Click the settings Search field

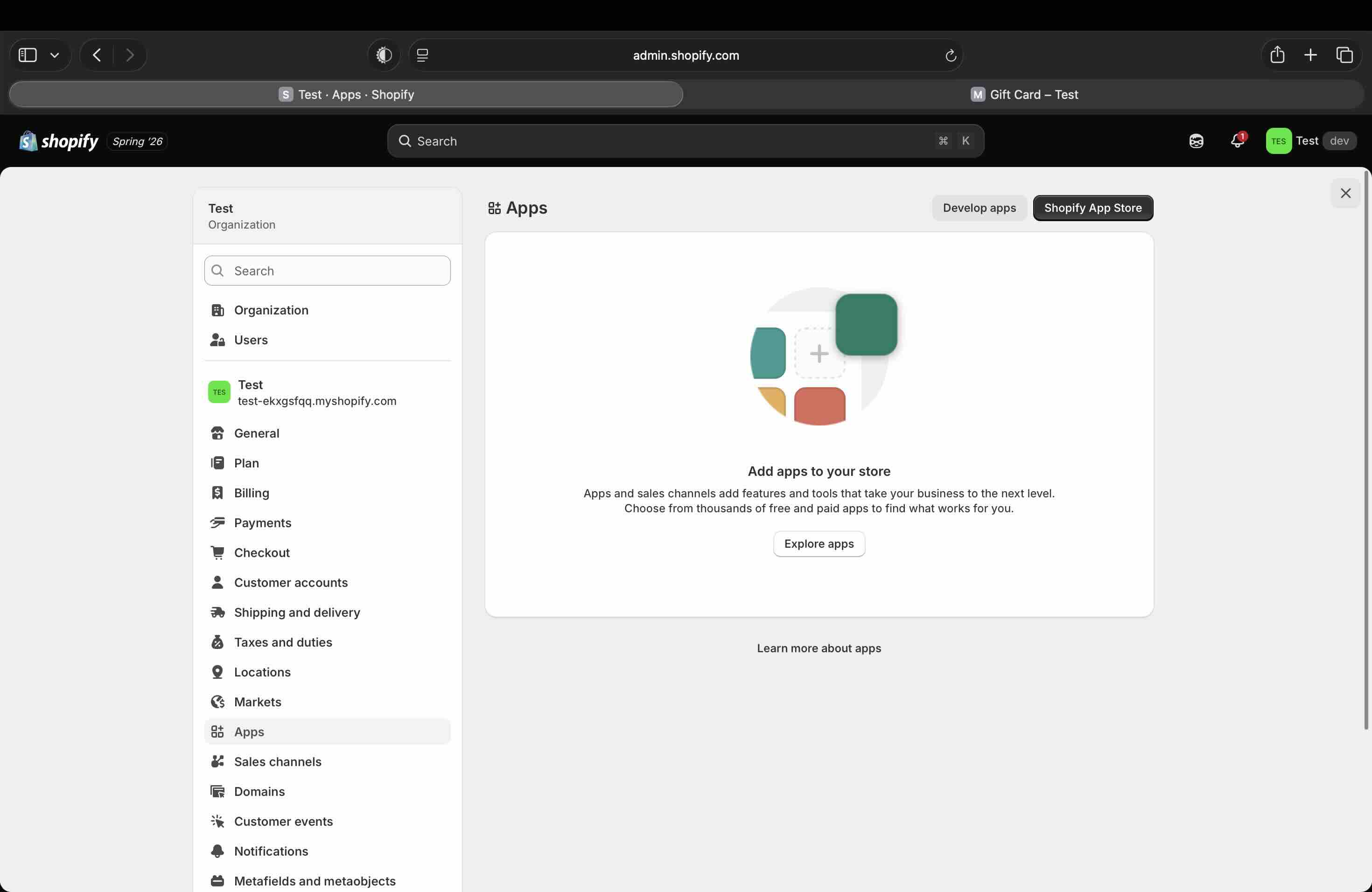coord(328,271)
